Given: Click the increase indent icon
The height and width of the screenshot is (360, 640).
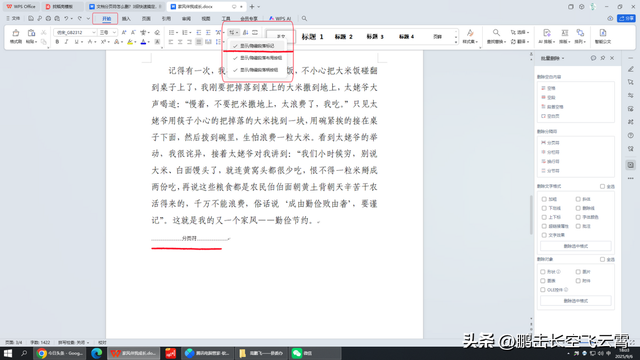Looking at the screenshot, I should click(x=208, y=32).
